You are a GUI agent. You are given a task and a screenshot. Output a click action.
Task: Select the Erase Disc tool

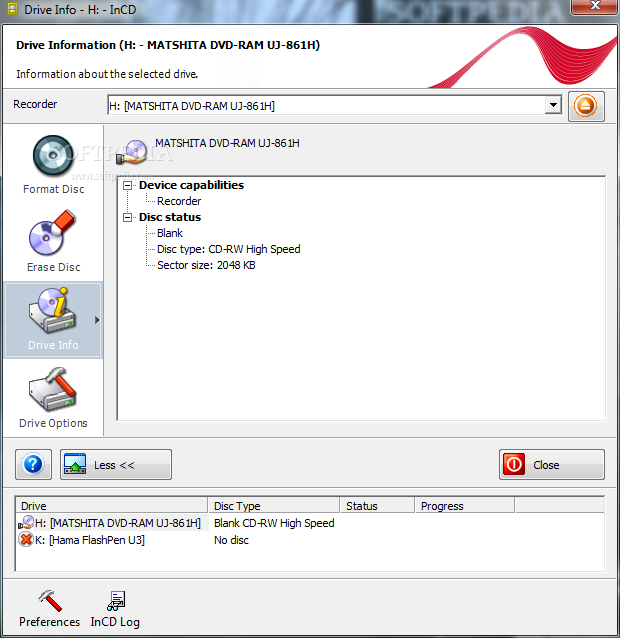click(53, 241)
